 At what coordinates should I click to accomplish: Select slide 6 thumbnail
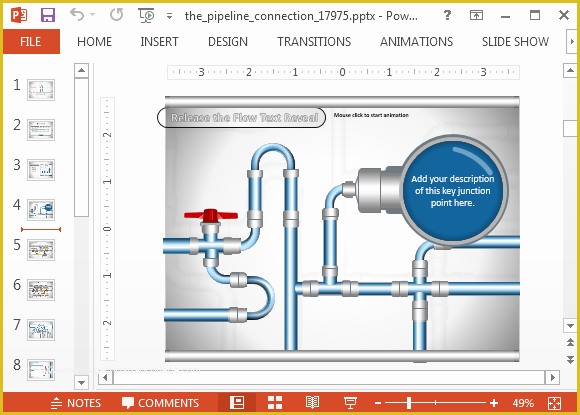[x=41, y=290]
